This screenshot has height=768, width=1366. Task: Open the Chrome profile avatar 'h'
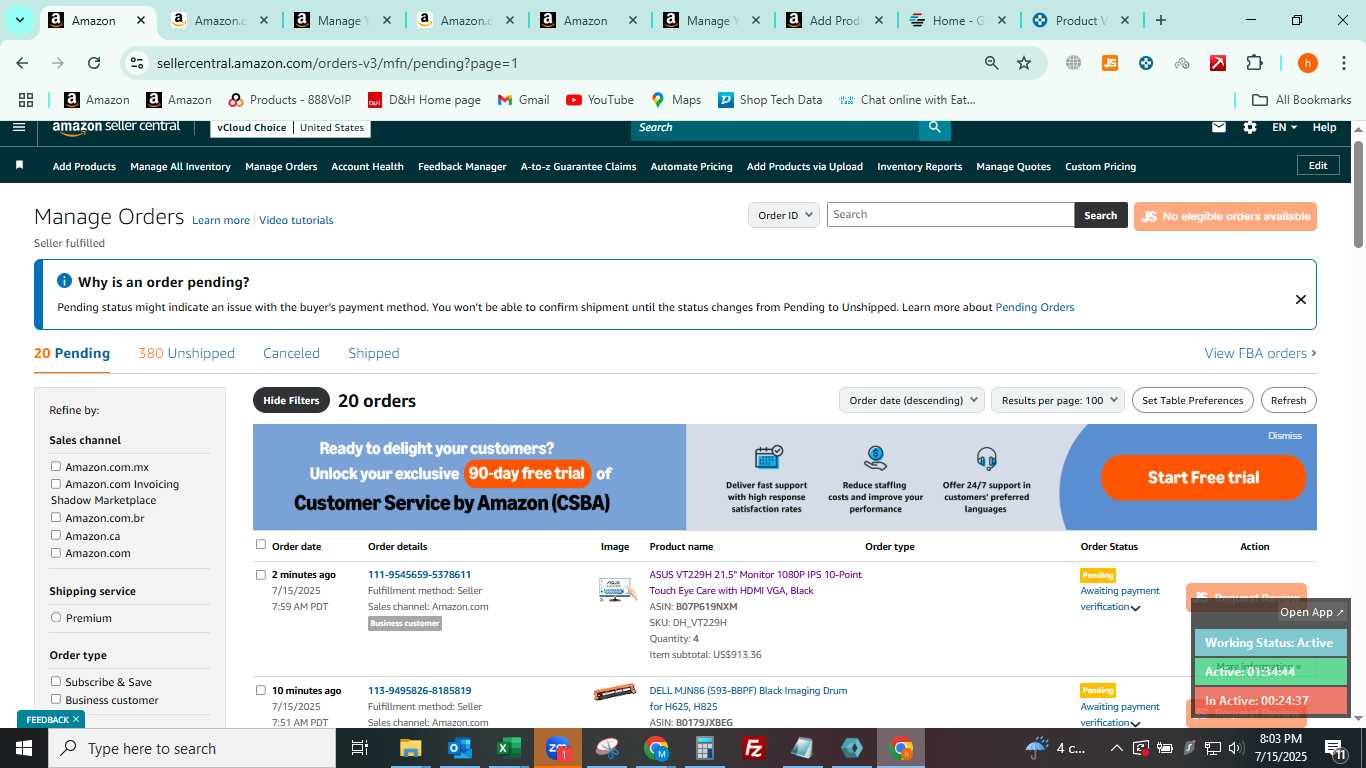tap(1307, 63)
